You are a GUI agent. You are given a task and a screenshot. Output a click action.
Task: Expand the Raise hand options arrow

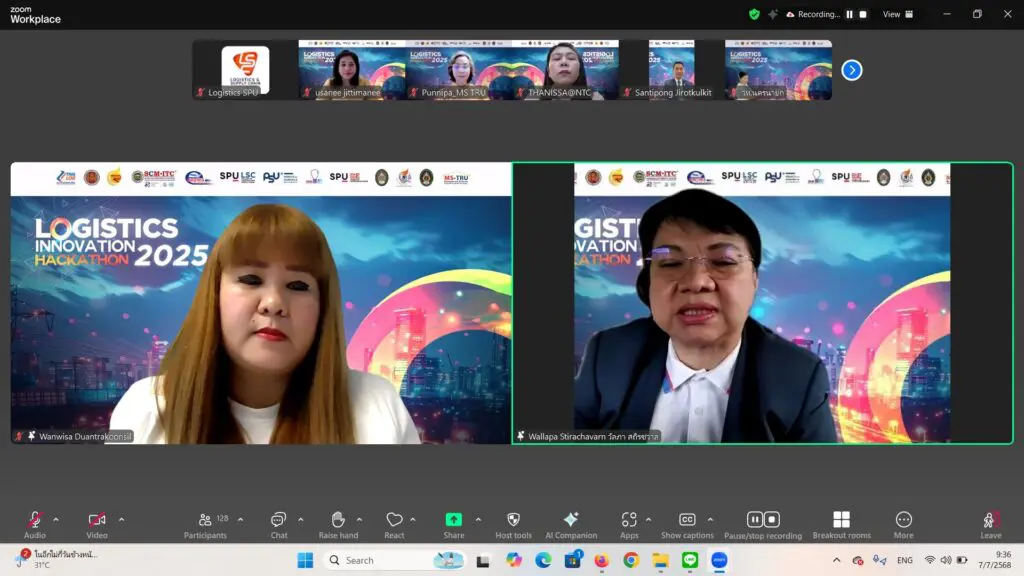359,520
